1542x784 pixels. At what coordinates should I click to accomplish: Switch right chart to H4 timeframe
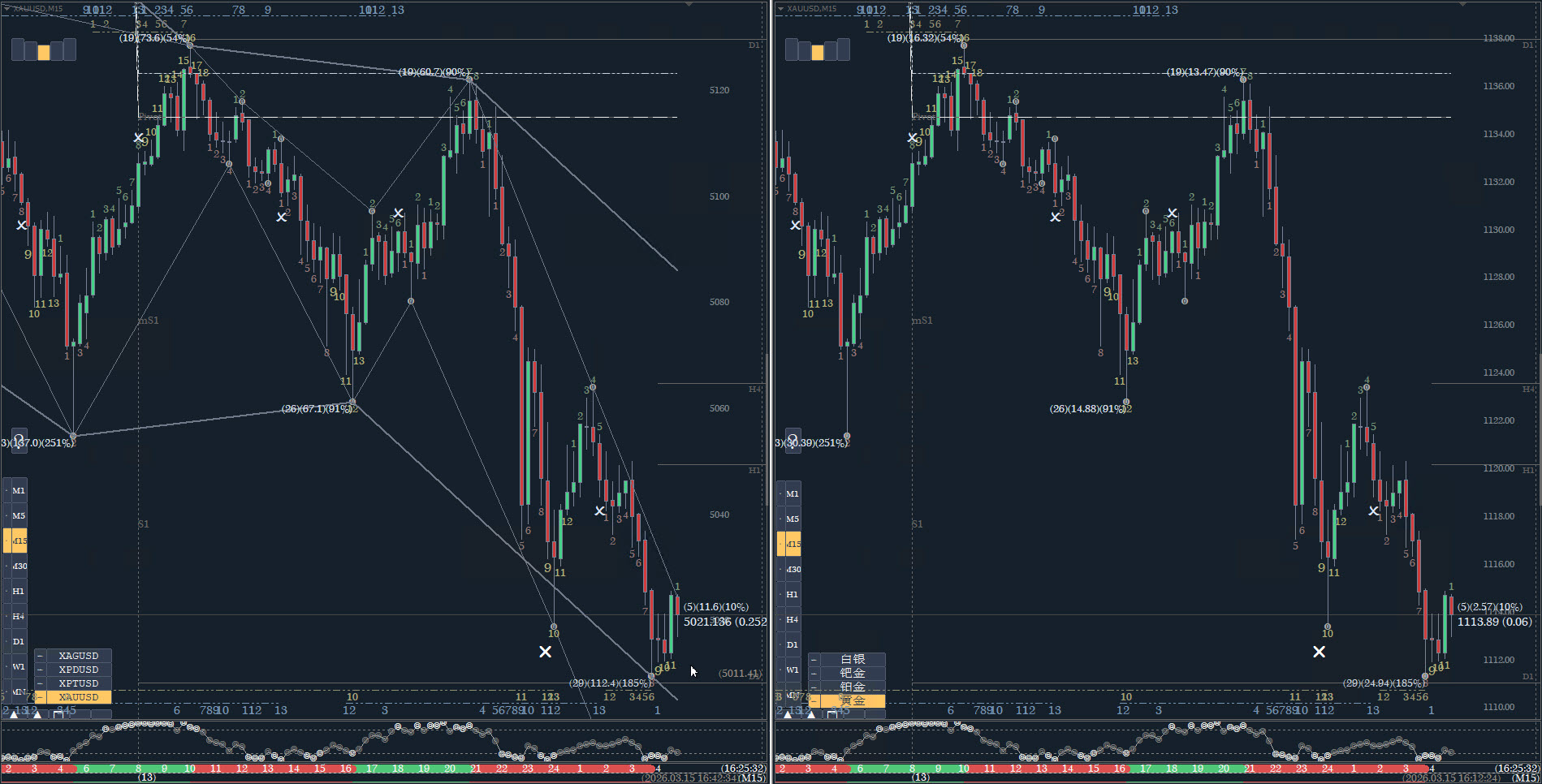tap(793, 619)
